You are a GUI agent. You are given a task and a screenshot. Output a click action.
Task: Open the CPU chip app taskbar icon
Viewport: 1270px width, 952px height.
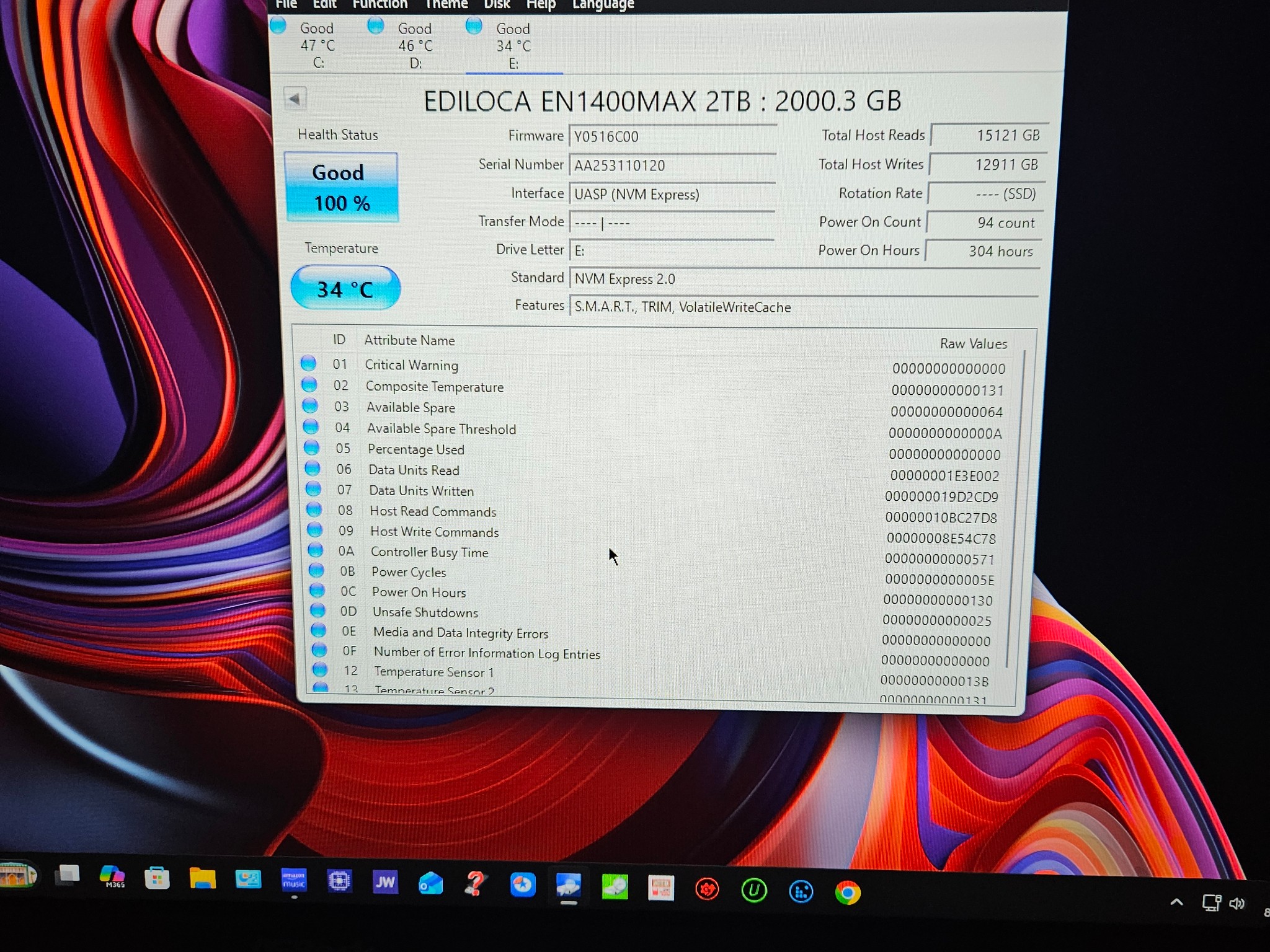[339, 881]
